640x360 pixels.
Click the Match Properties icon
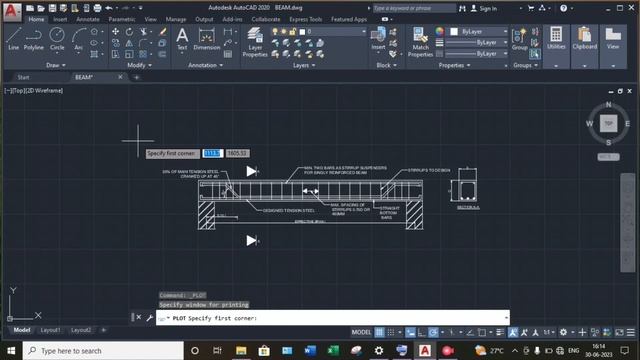[x=420, y=42]
